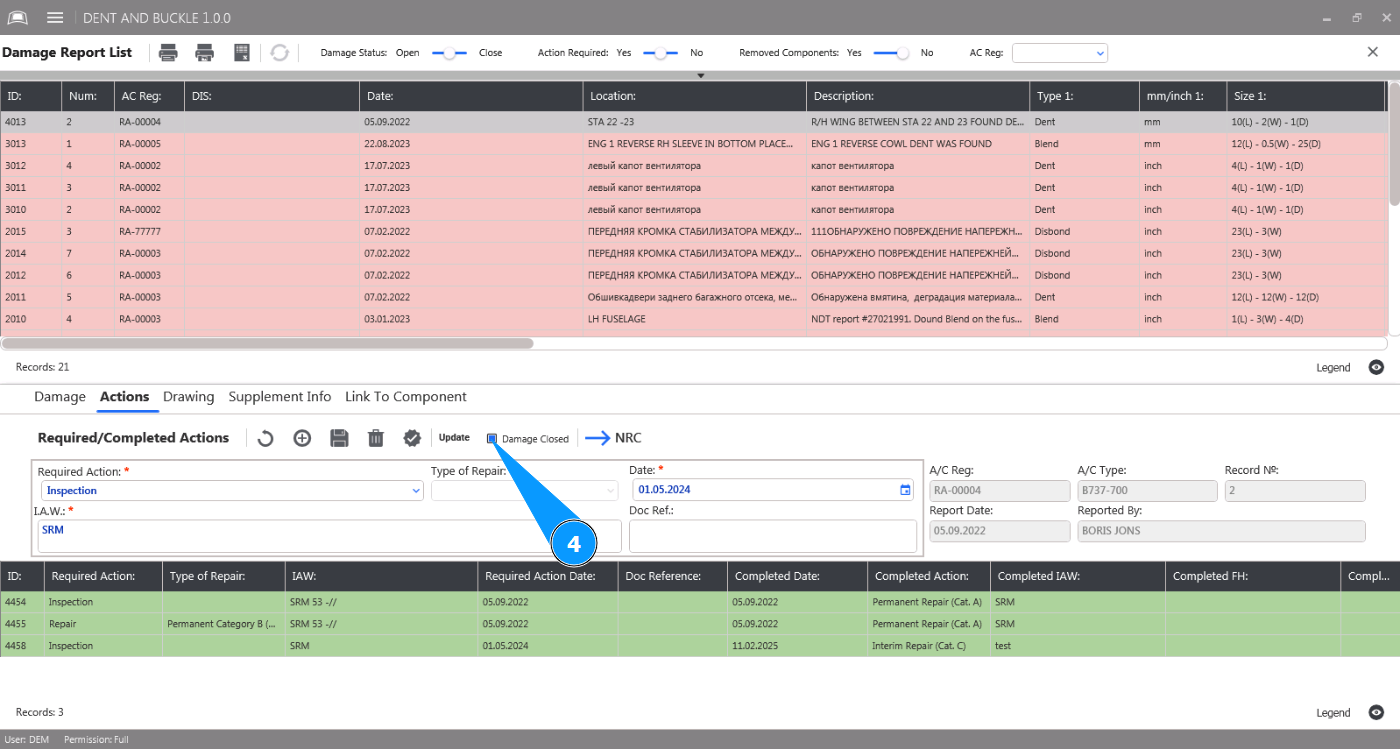Screen dimensions: 1400x749
Task: Toggle the Damage Closed checkbox
Action: [492, 439]
